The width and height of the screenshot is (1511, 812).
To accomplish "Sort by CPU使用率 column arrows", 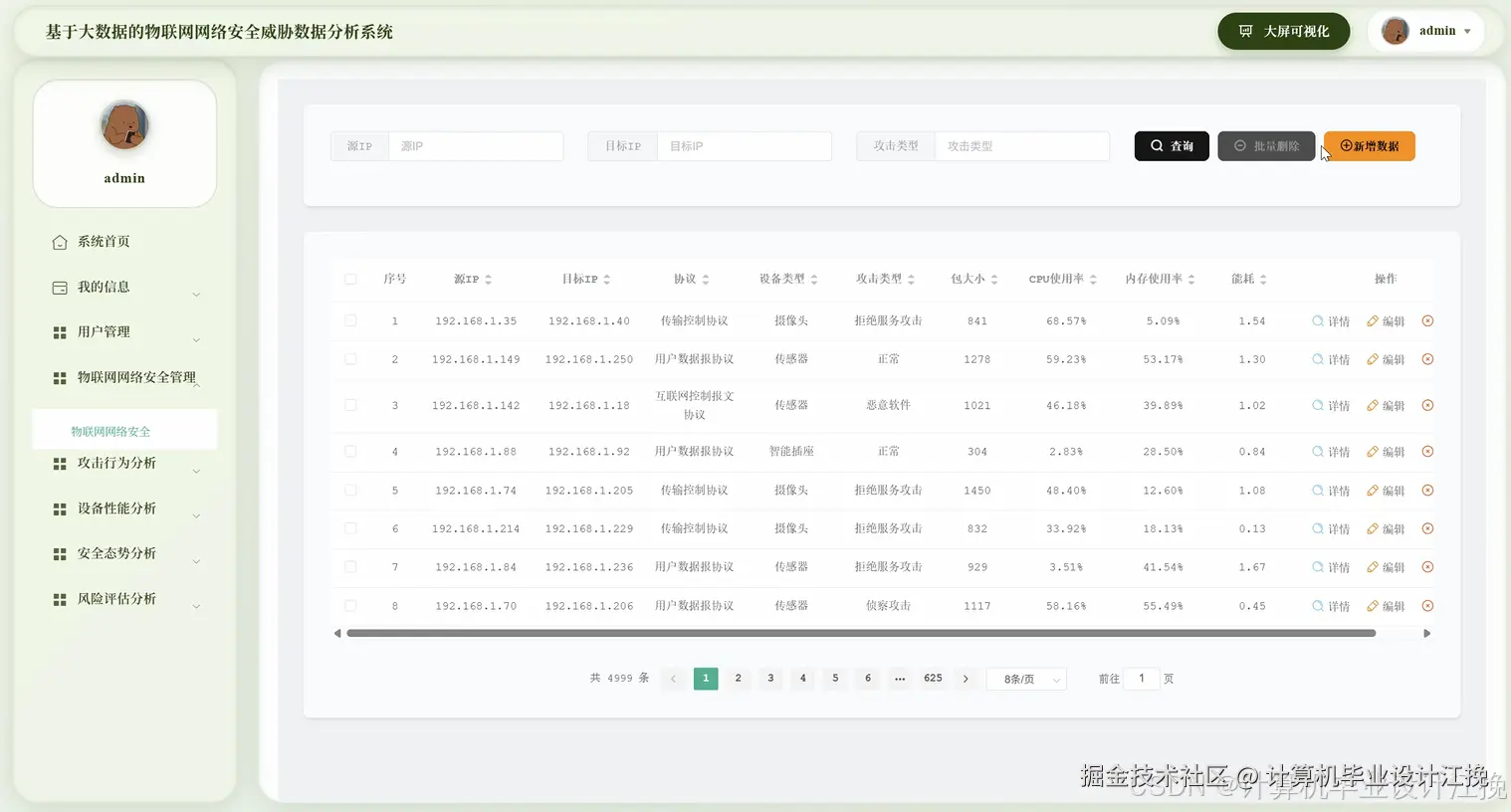I will 1093,280.
